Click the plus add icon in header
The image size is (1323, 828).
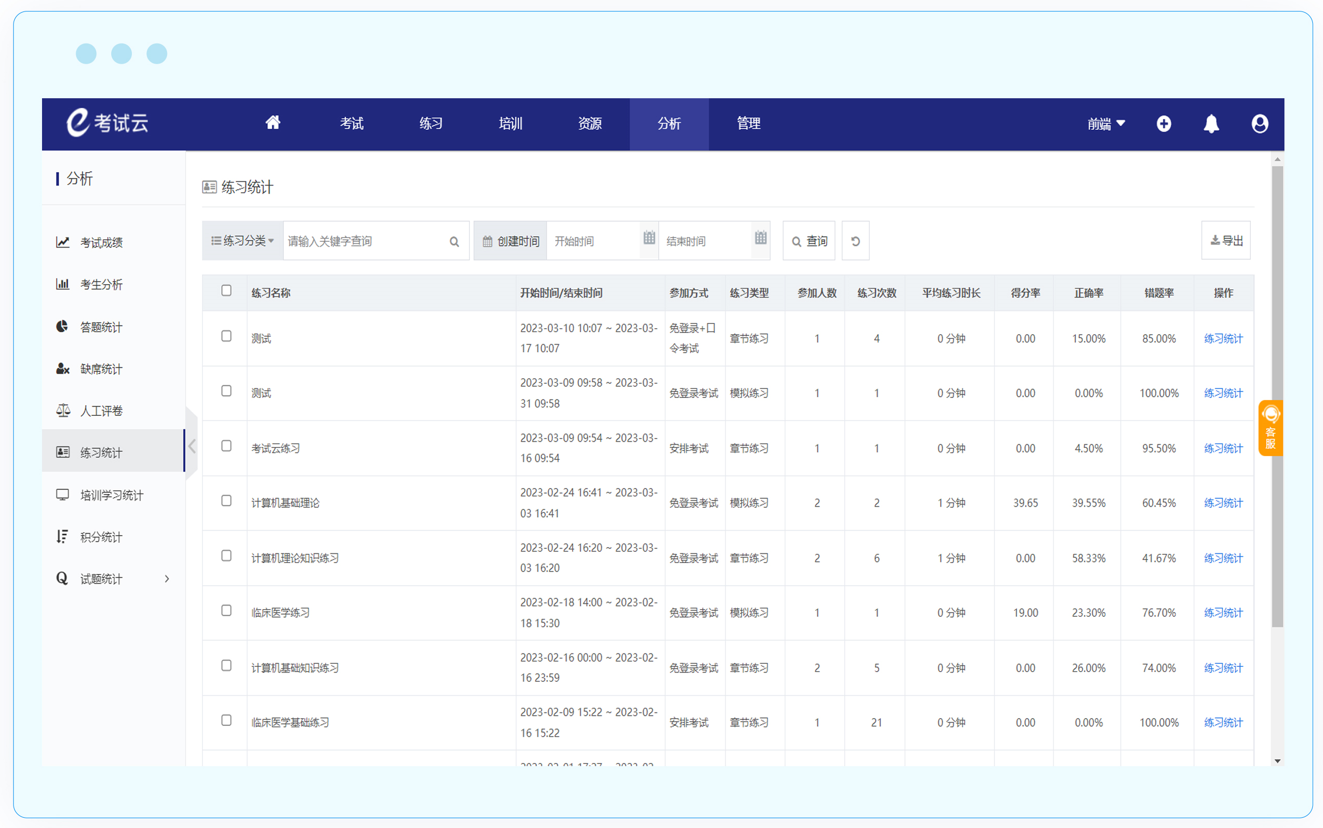tap(1164, 124)
